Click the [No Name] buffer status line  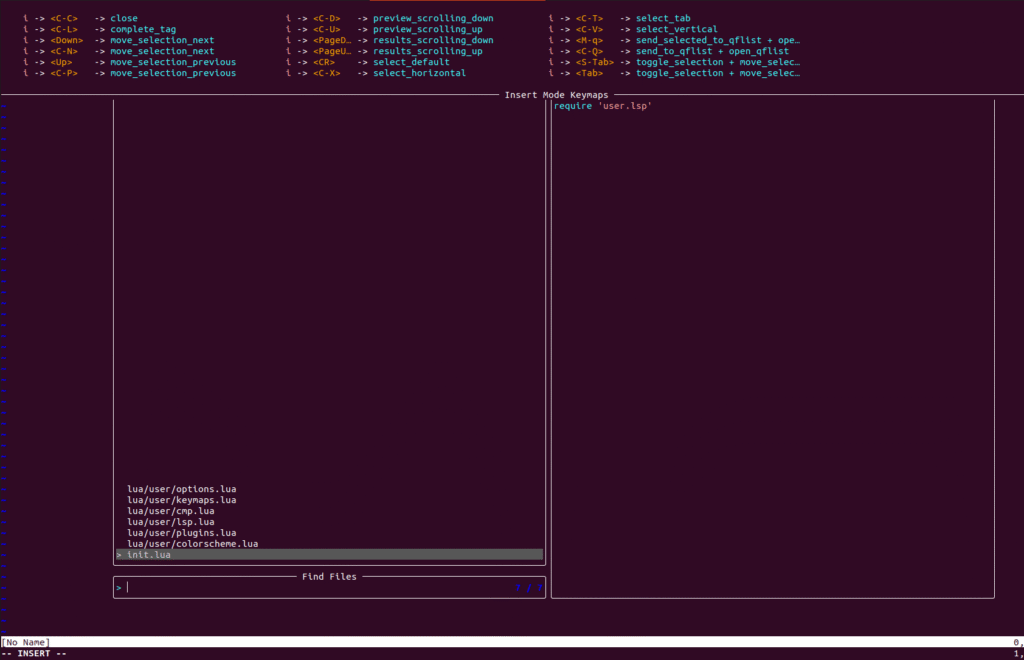pos(26,642)
